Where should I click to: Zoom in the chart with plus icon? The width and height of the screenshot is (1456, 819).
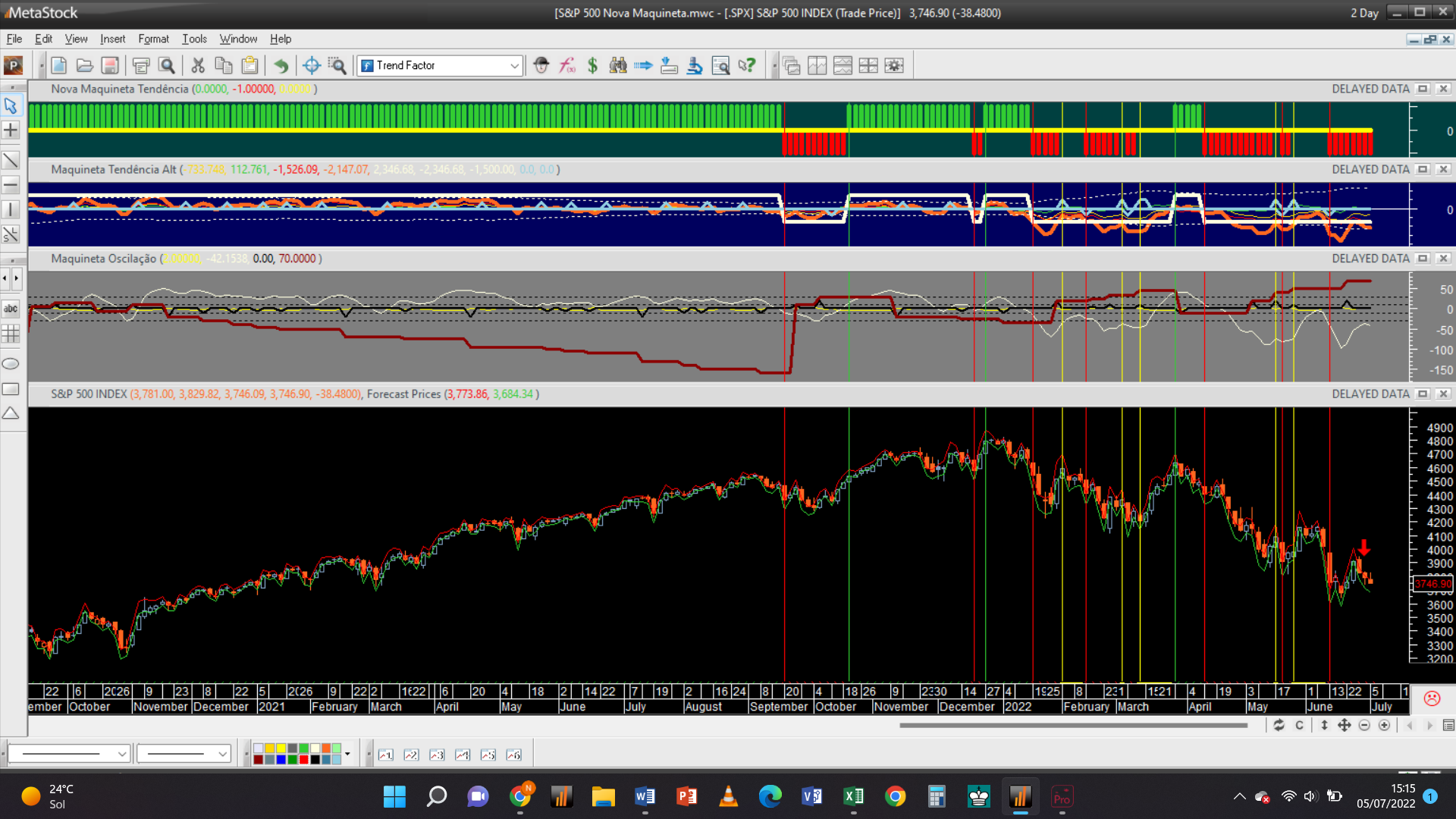click(x=1384, y=726)
